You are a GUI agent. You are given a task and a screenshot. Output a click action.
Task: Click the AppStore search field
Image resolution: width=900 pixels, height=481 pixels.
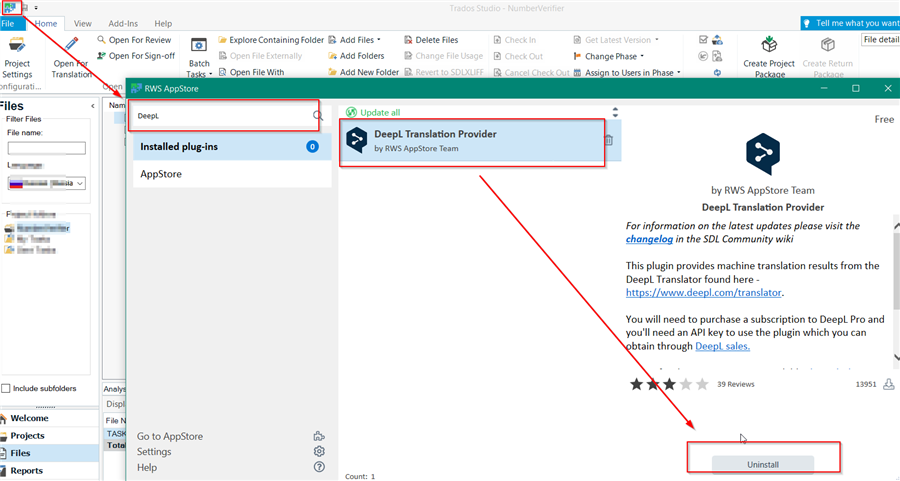point(224,116)
